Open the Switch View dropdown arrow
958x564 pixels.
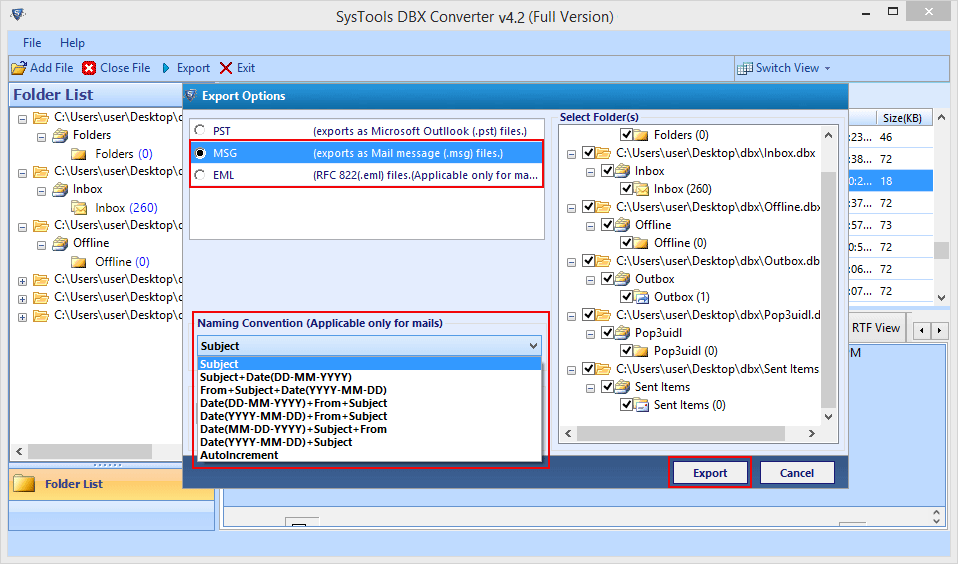point(827,68)
